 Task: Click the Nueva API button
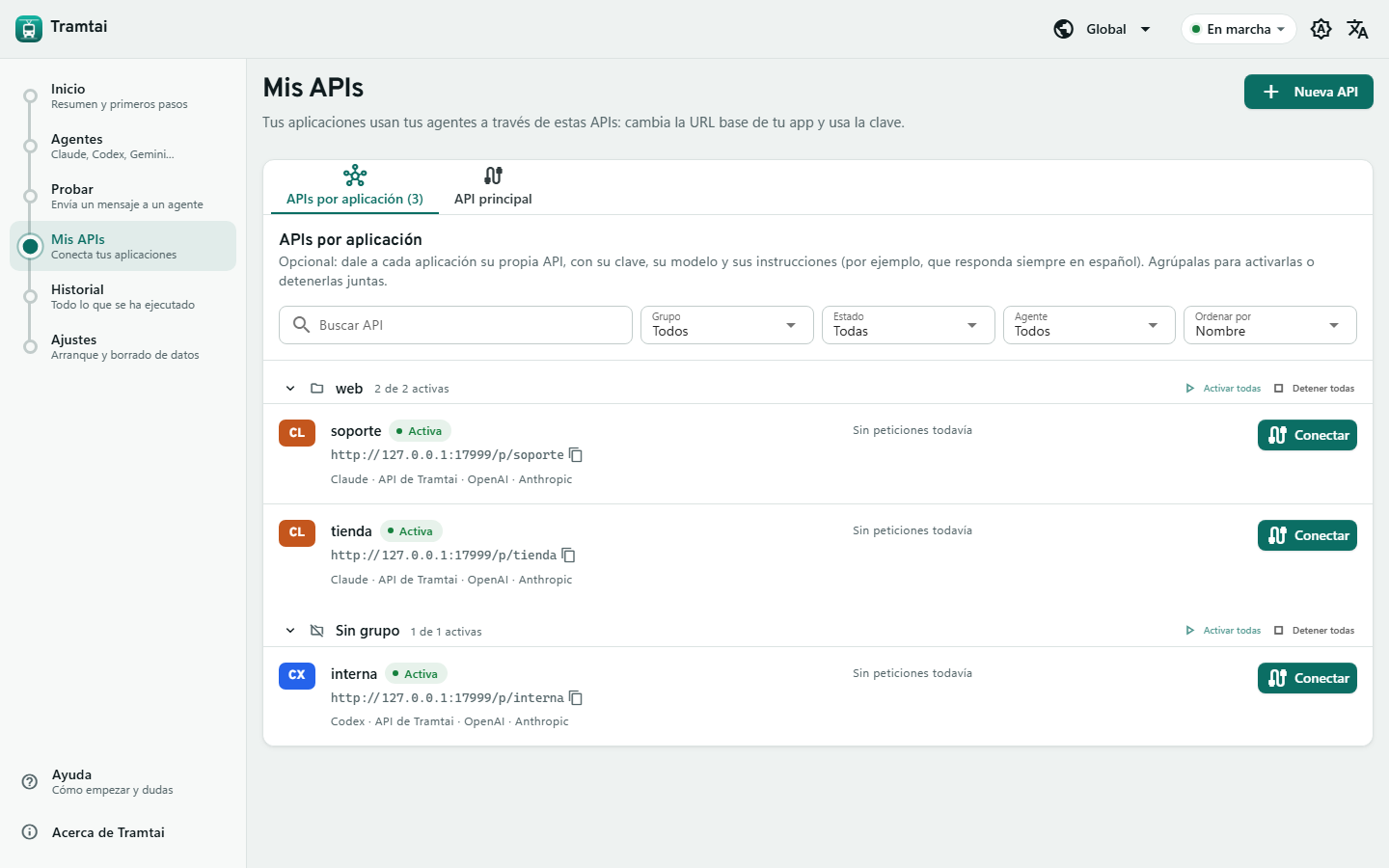[1309, 92]
